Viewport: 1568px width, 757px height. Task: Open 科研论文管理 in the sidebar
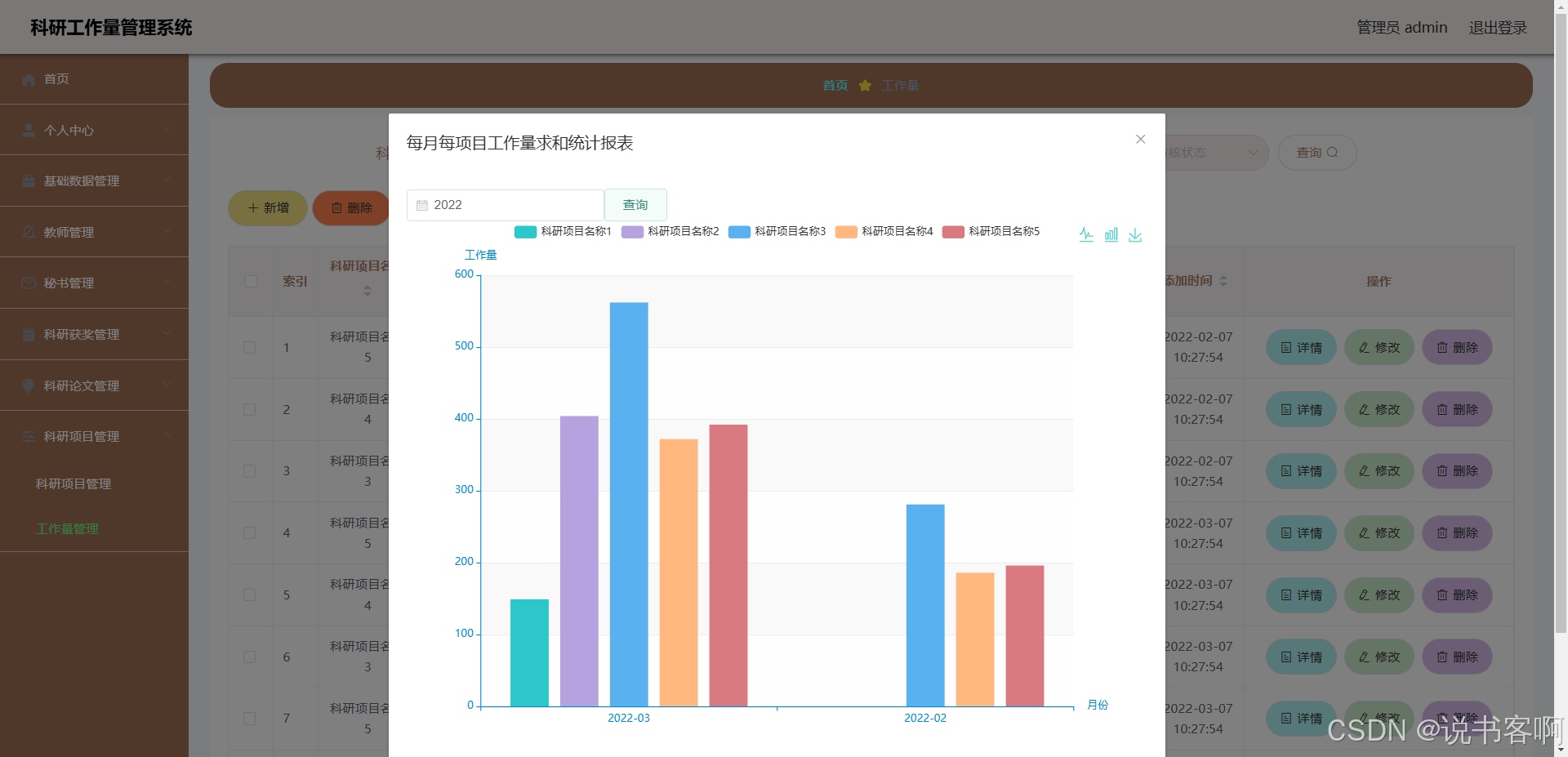tap(82, 385)
